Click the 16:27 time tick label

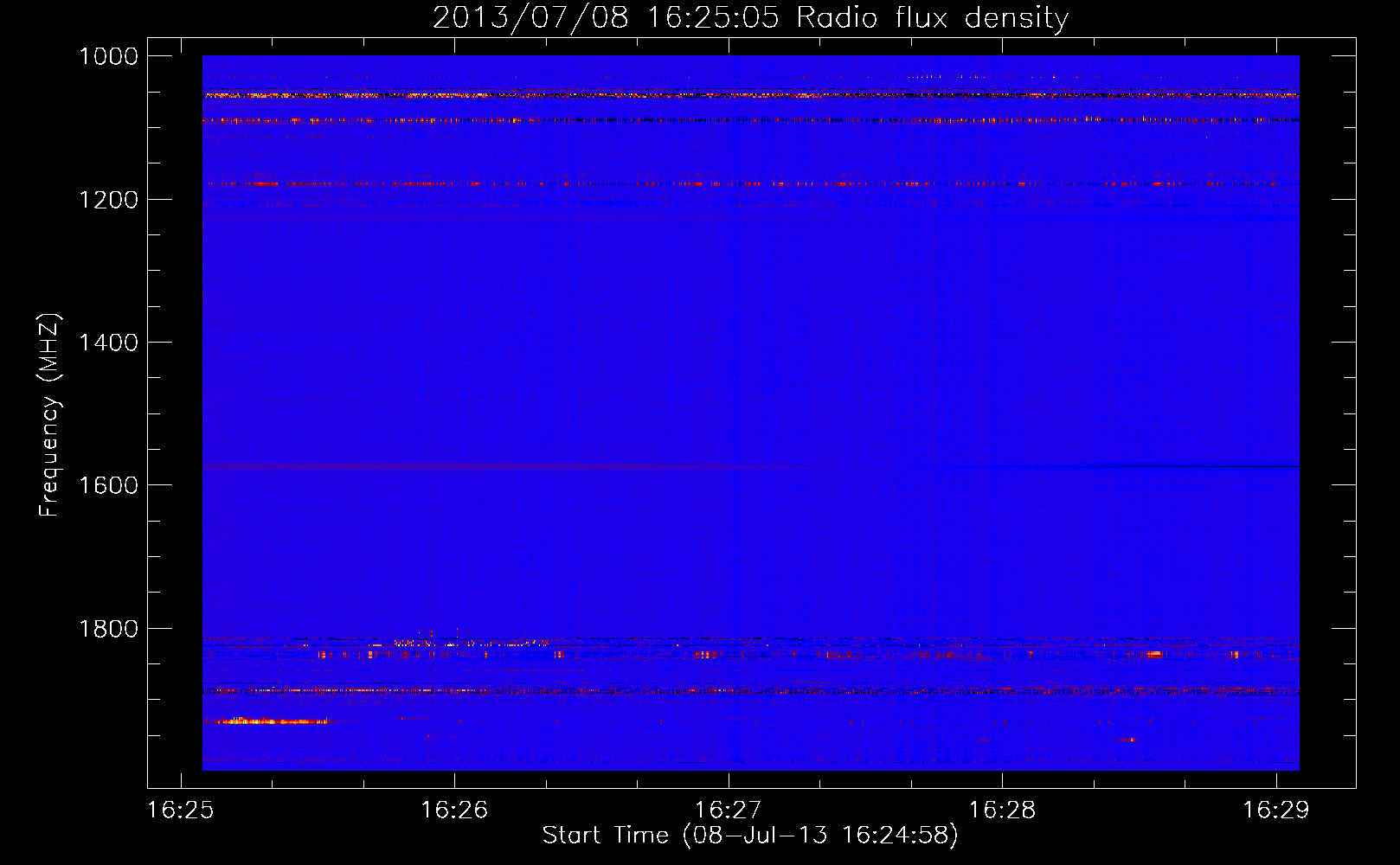tap(729, 811)
